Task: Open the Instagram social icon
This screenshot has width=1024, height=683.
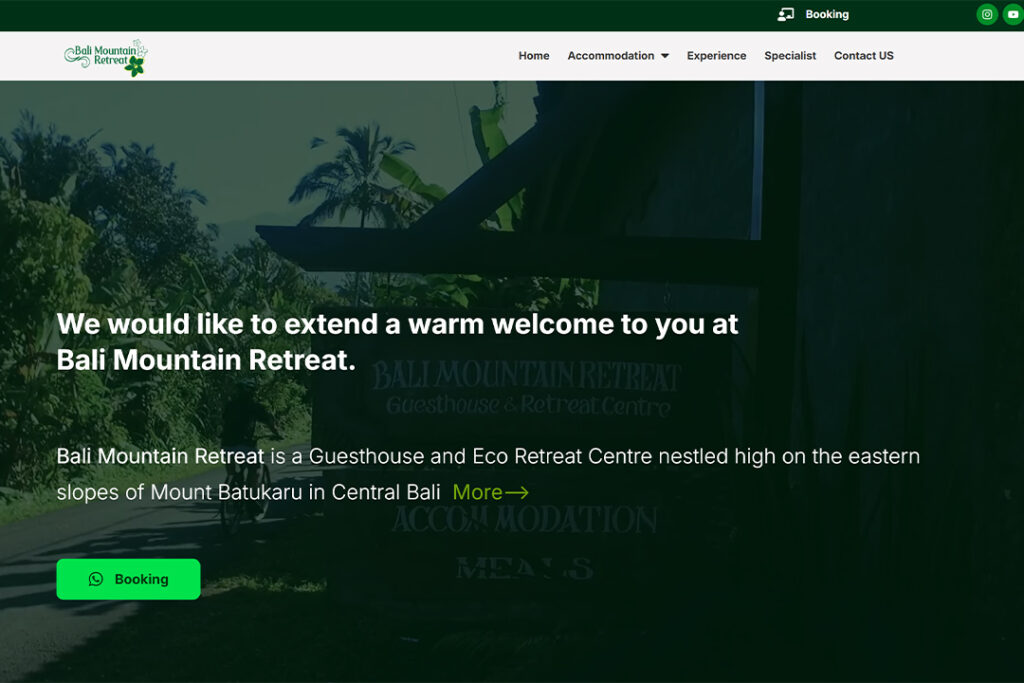Action: click(987, 14)
